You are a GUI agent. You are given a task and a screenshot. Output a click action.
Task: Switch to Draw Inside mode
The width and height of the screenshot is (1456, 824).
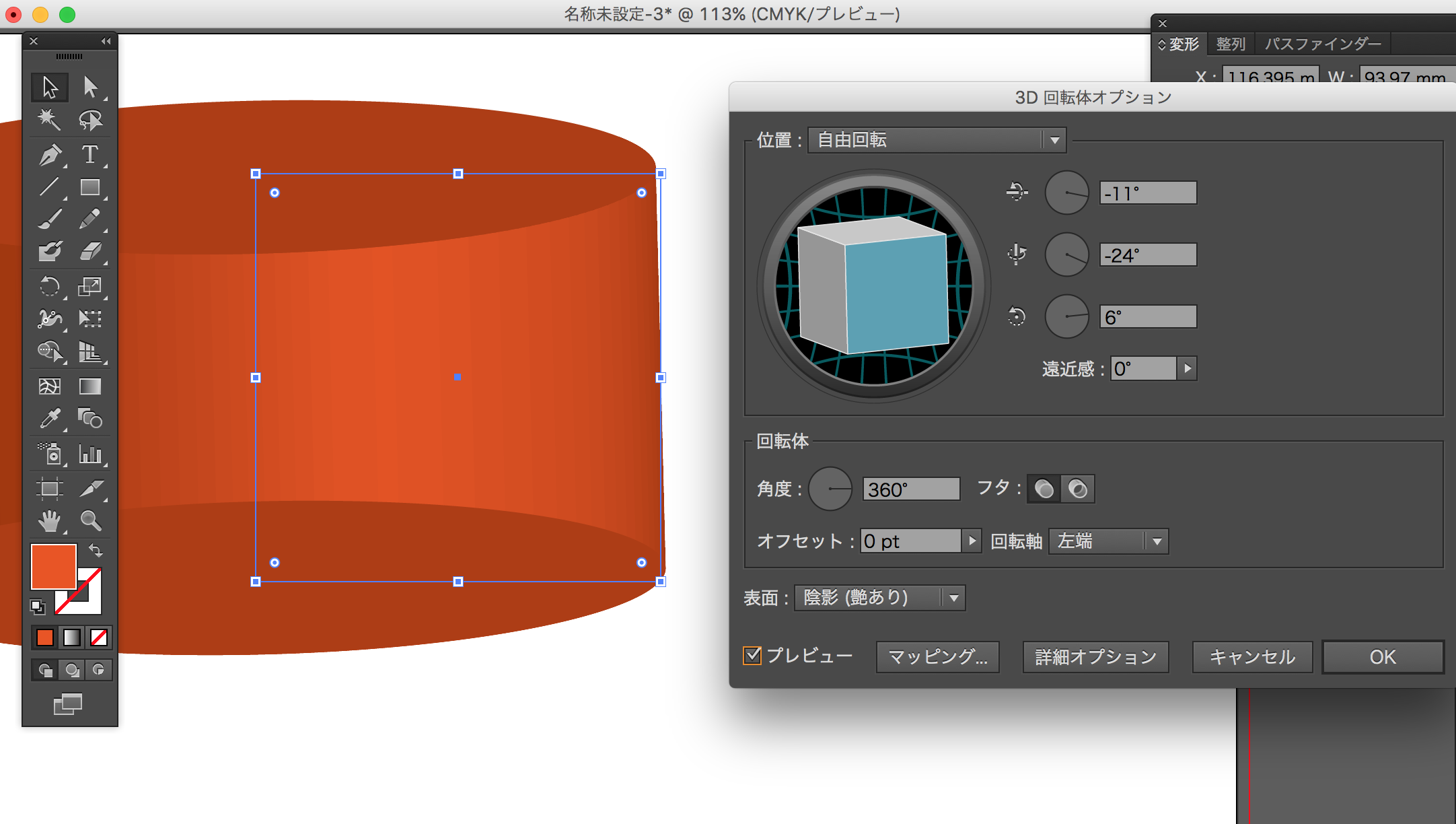98,670
